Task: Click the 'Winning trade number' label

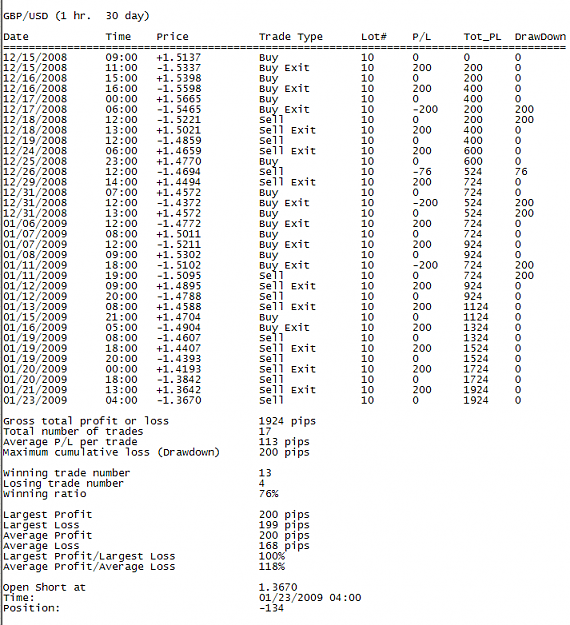Action: click(67, 473)
